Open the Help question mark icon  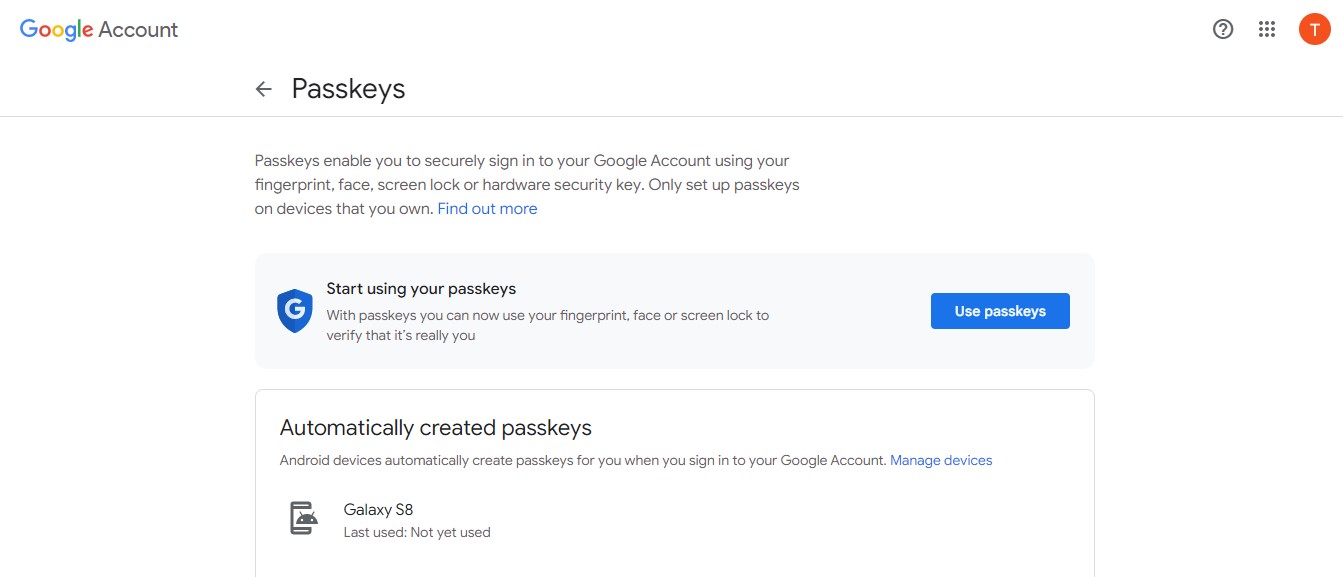1223,29
